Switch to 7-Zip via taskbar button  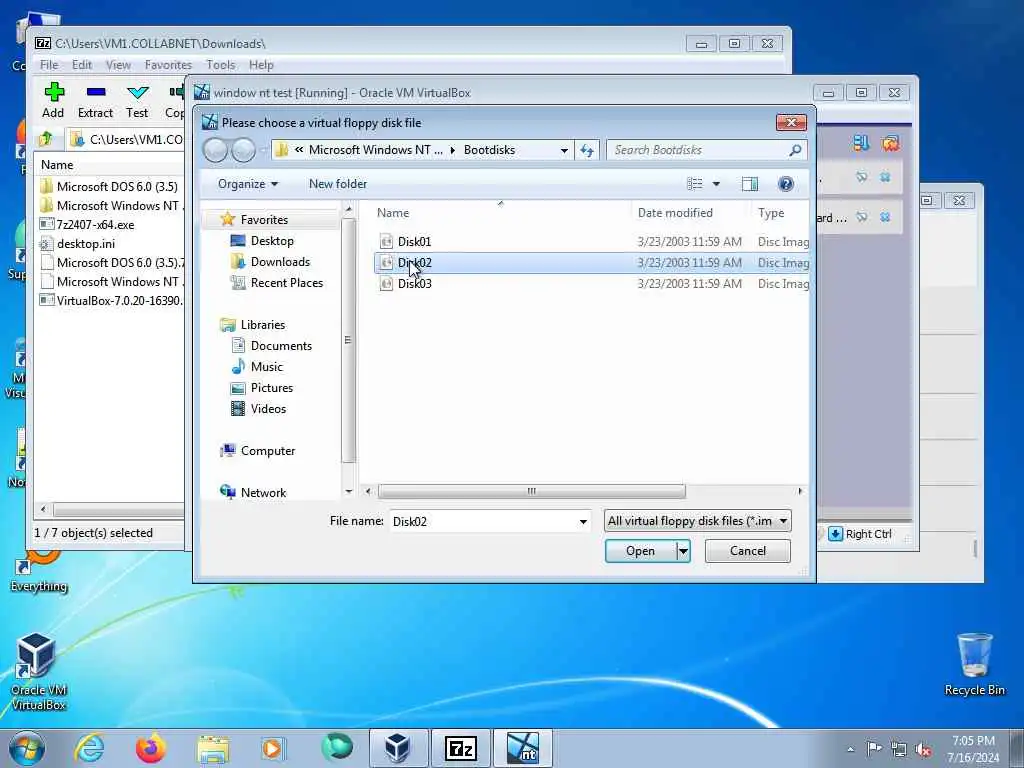click(460, 748)
